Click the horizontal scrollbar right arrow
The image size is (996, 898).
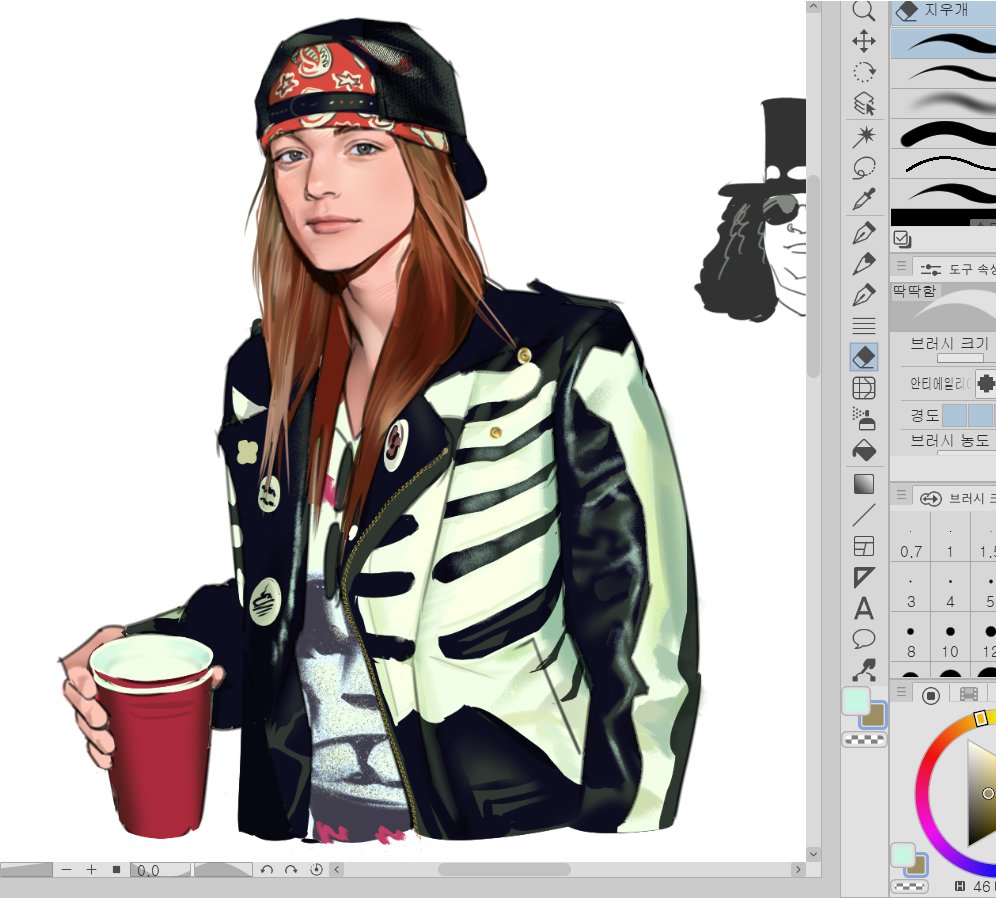point(798,869)
